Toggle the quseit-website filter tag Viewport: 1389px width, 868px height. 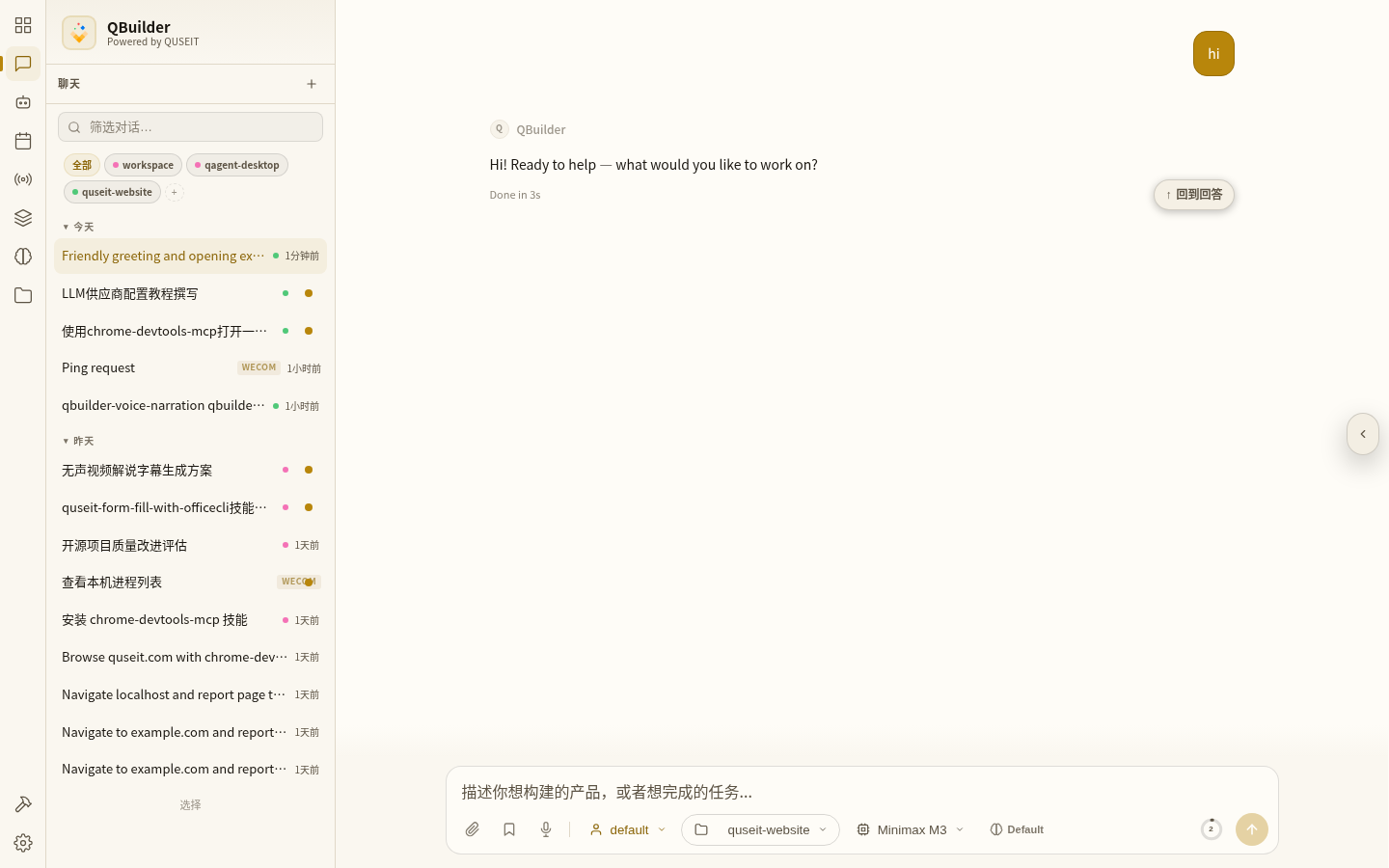[112, 192]
